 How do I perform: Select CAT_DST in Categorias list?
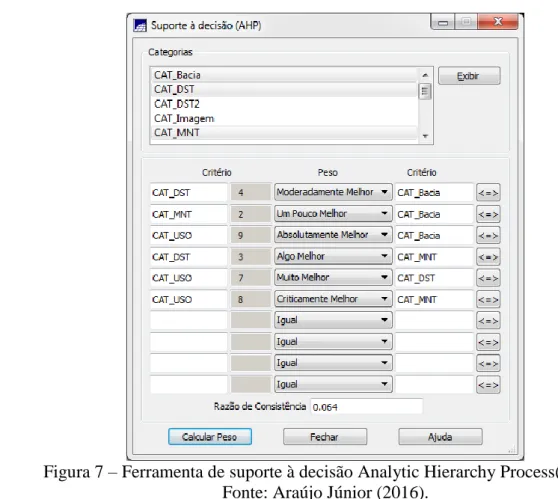[284, 89]
